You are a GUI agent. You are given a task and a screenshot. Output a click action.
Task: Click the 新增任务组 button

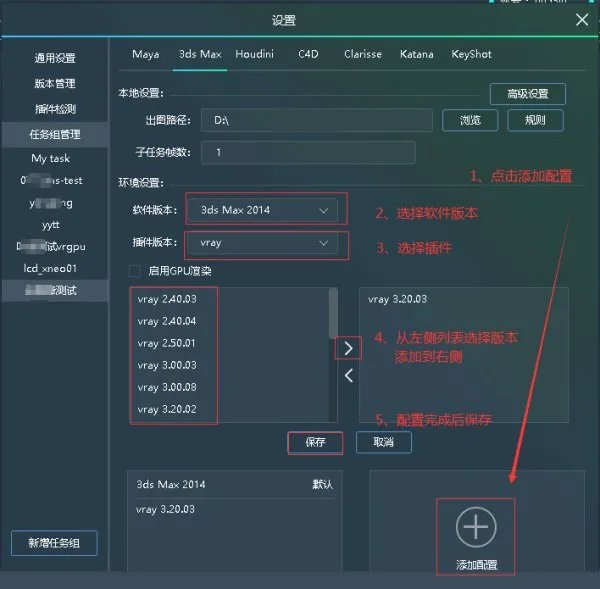[54, 543]
